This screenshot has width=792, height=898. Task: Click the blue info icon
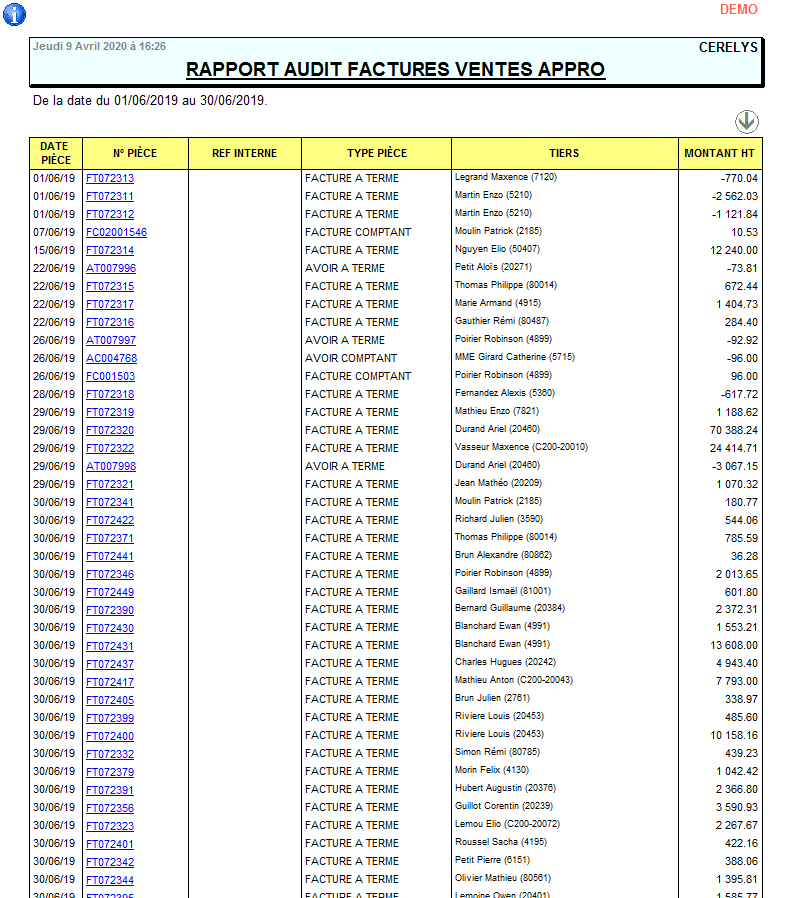pos(15,14)
